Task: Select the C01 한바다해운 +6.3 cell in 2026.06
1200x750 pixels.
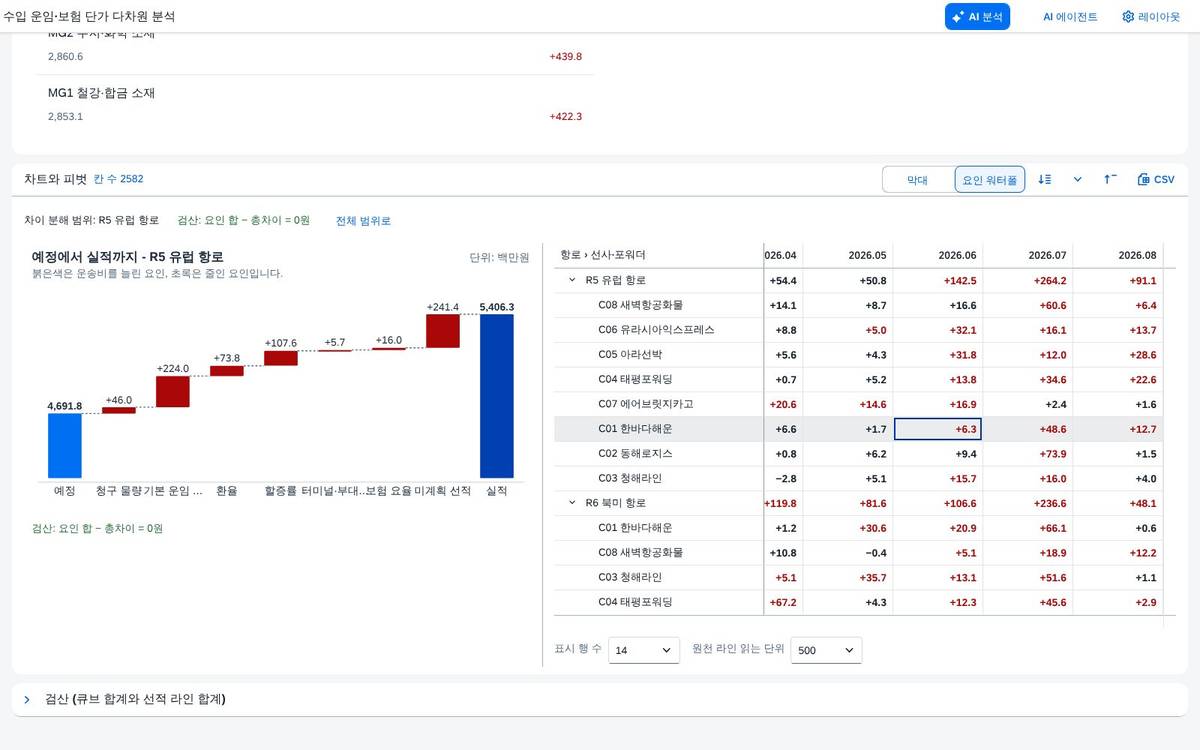Action: pos(937,429)
